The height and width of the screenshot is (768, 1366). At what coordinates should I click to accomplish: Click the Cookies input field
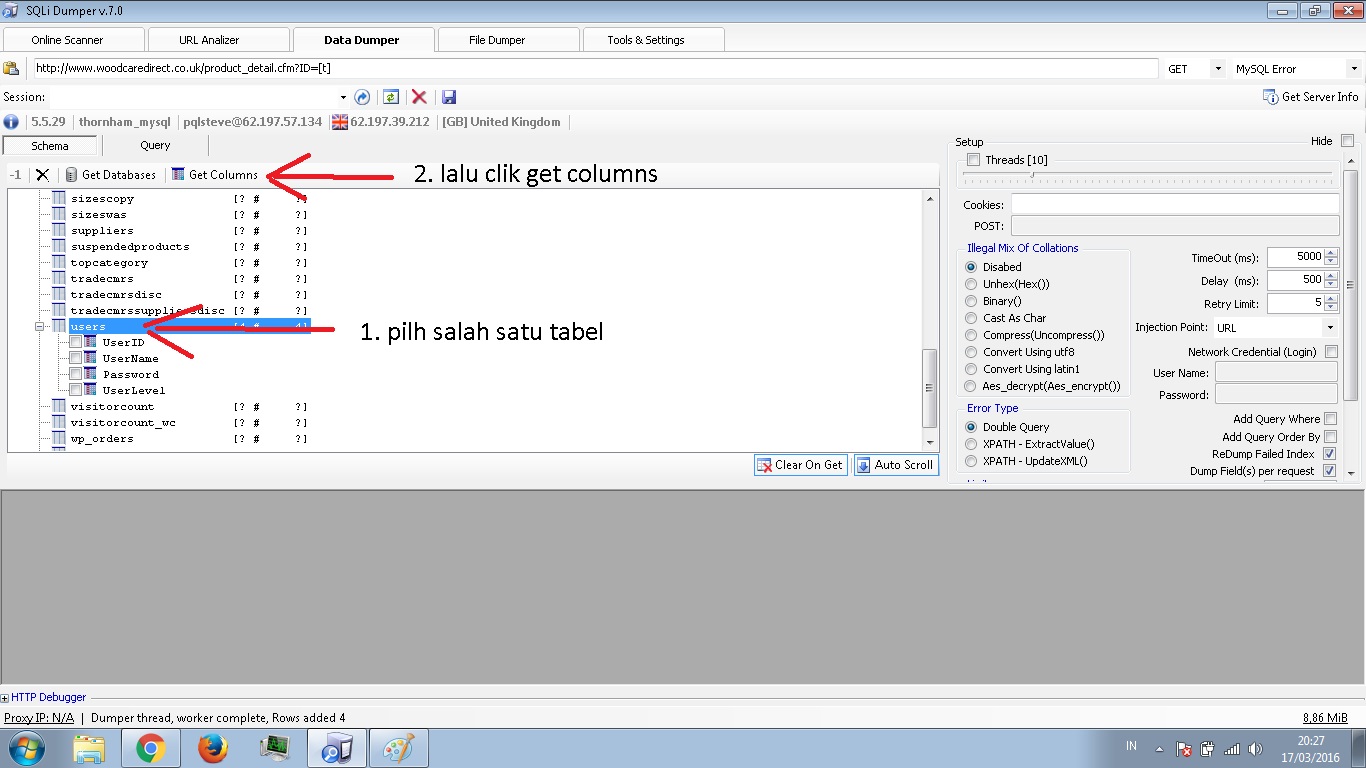(1175, 204)
